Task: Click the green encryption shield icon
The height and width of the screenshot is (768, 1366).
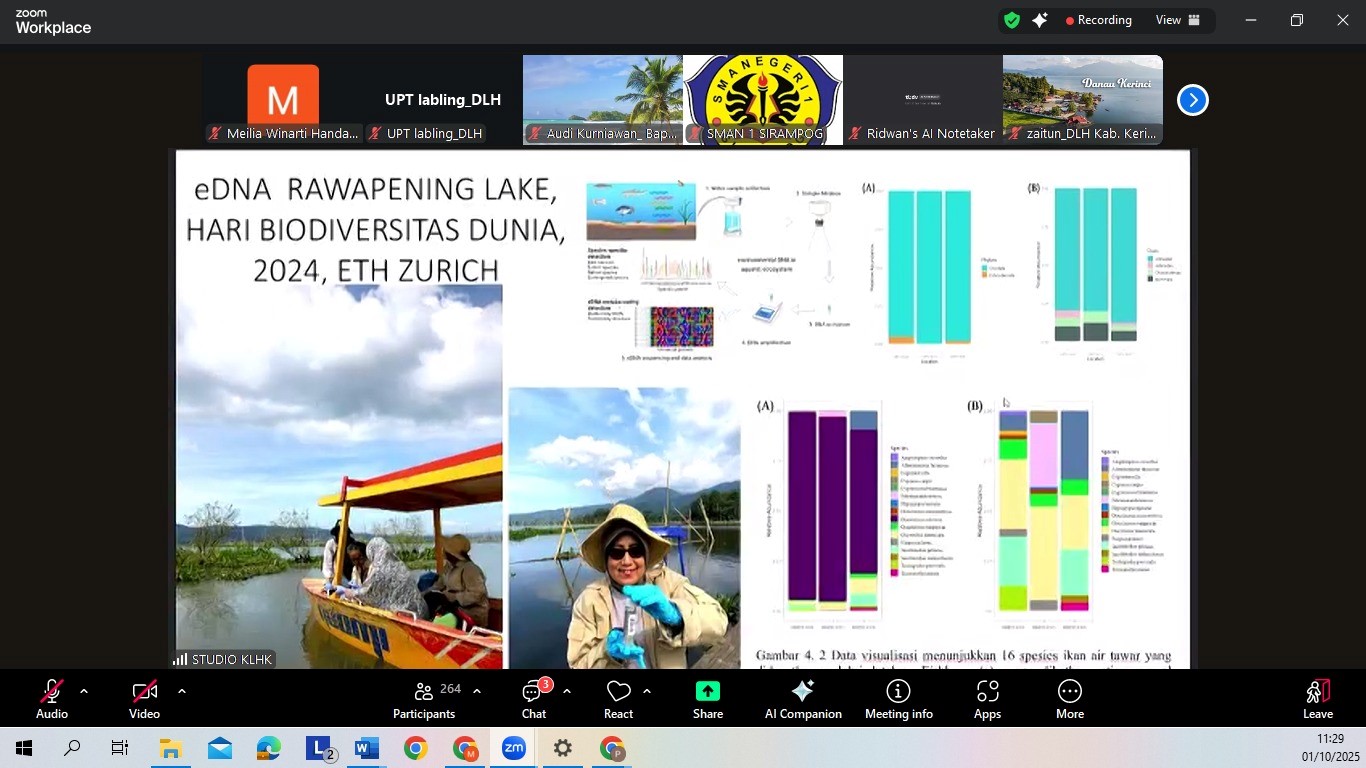Action: click(x=1012, y=20)
